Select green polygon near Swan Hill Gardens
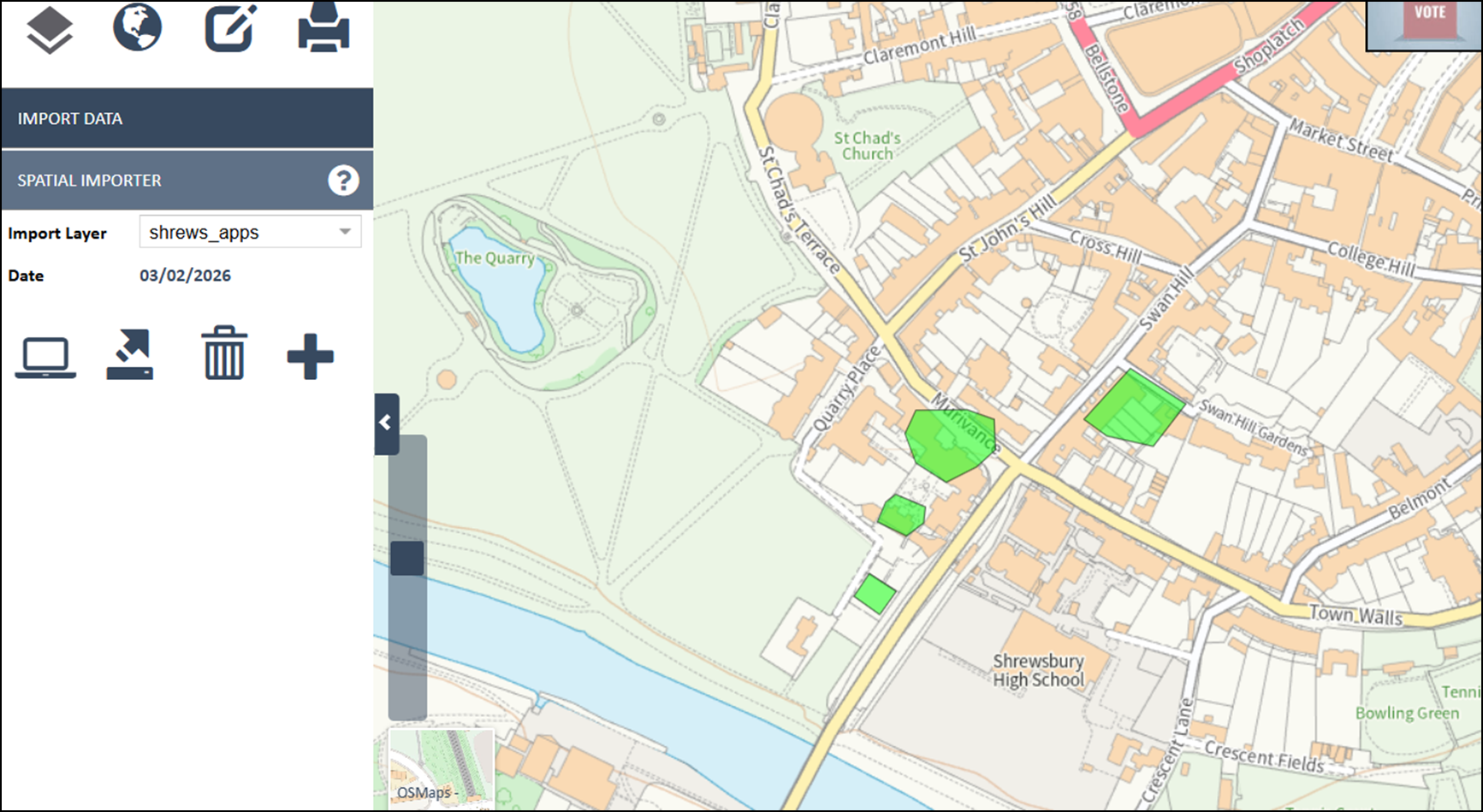Screen dimensions: 1483x812 point(1135,408)
